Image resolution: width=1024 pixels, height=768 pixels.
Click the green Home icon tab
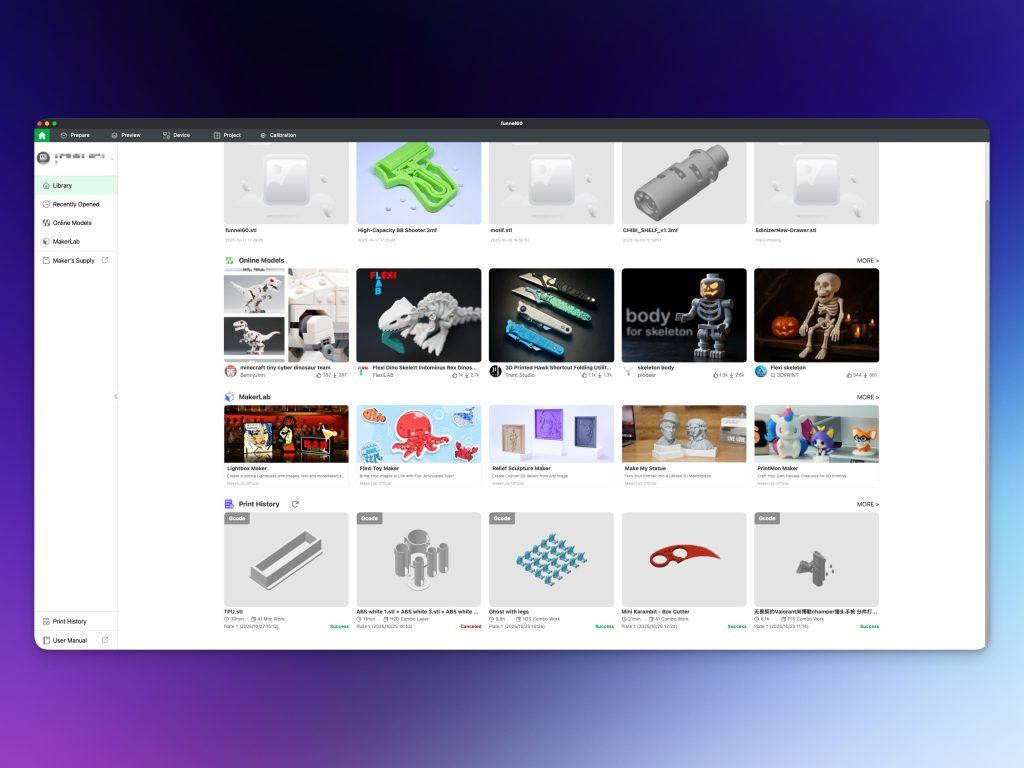42,135
